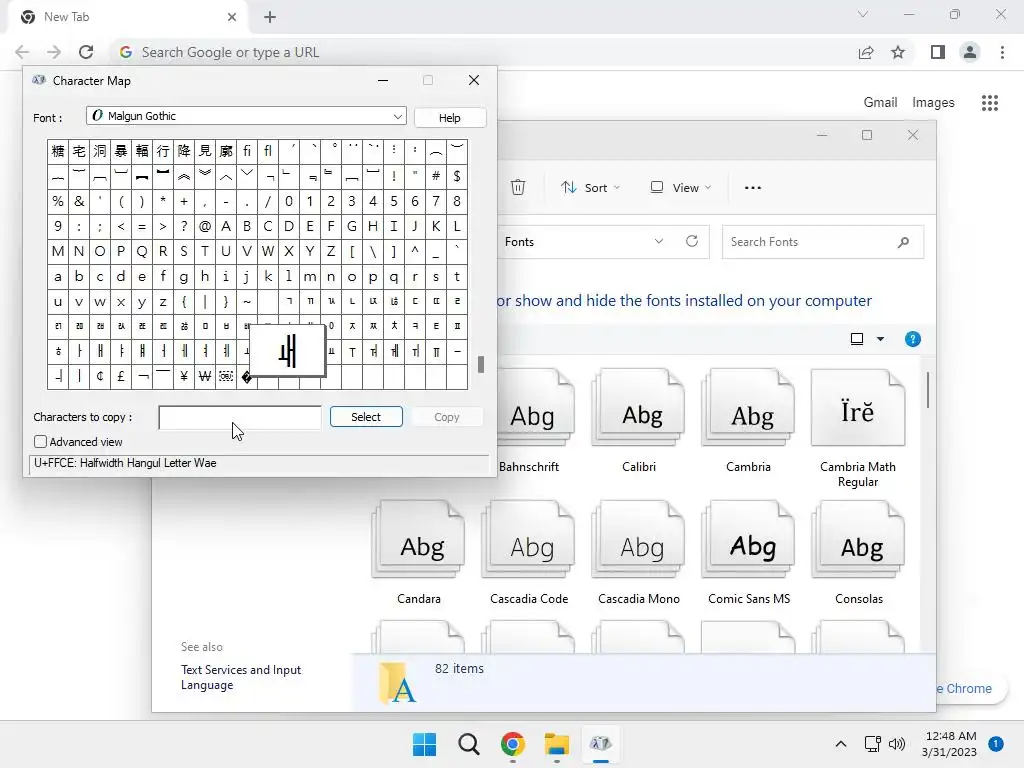Open Gmail link

pyautogui.click(x=880, y=103)
